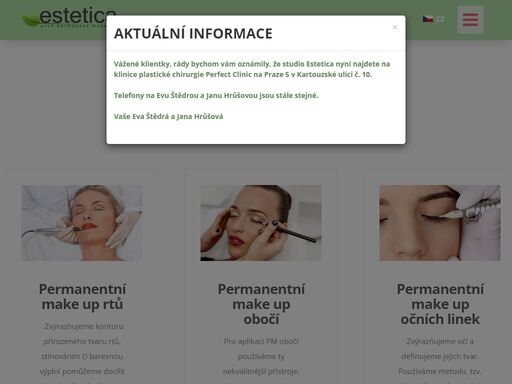
Task: Click the signature Vaše Eva Štědrá
Action: 168,116
